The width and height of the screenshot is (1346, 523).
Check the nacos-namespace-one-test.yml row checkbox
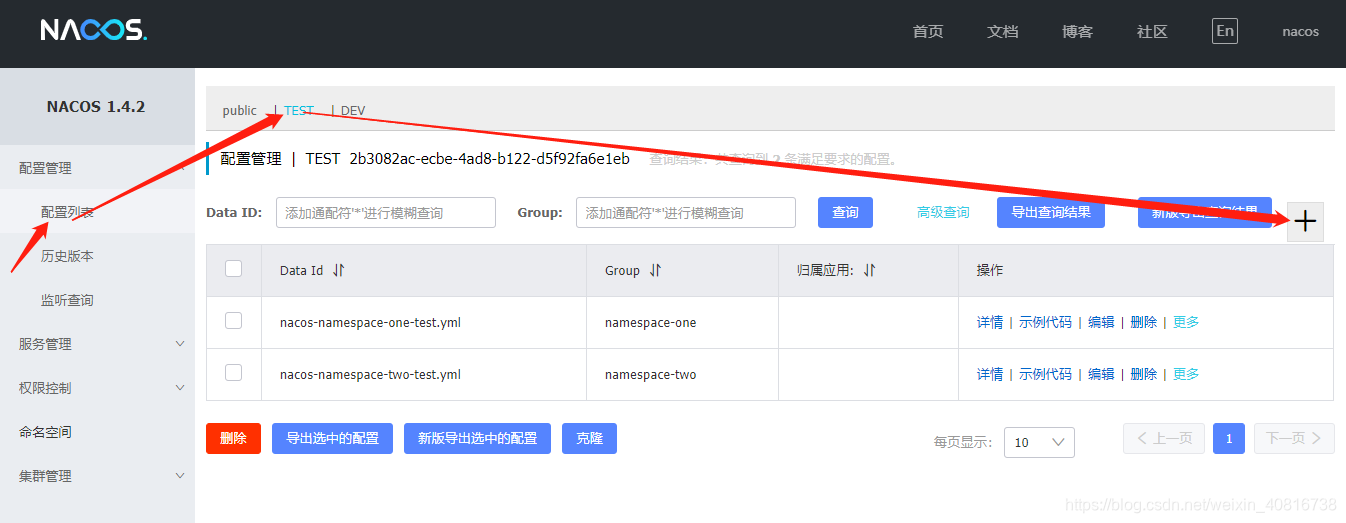[234, 320]
